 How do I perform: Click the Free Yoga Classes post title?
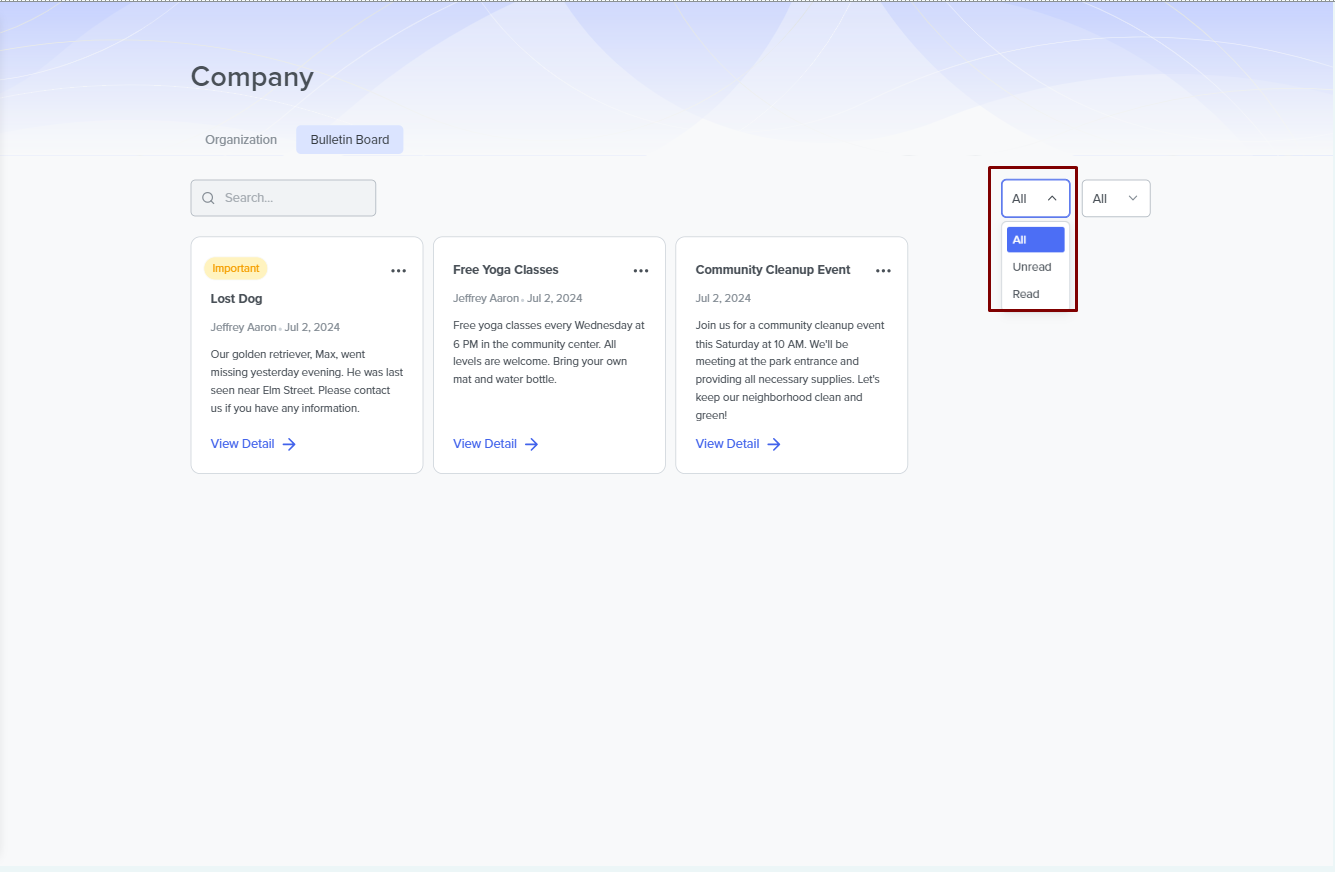[x=505, y=270]
